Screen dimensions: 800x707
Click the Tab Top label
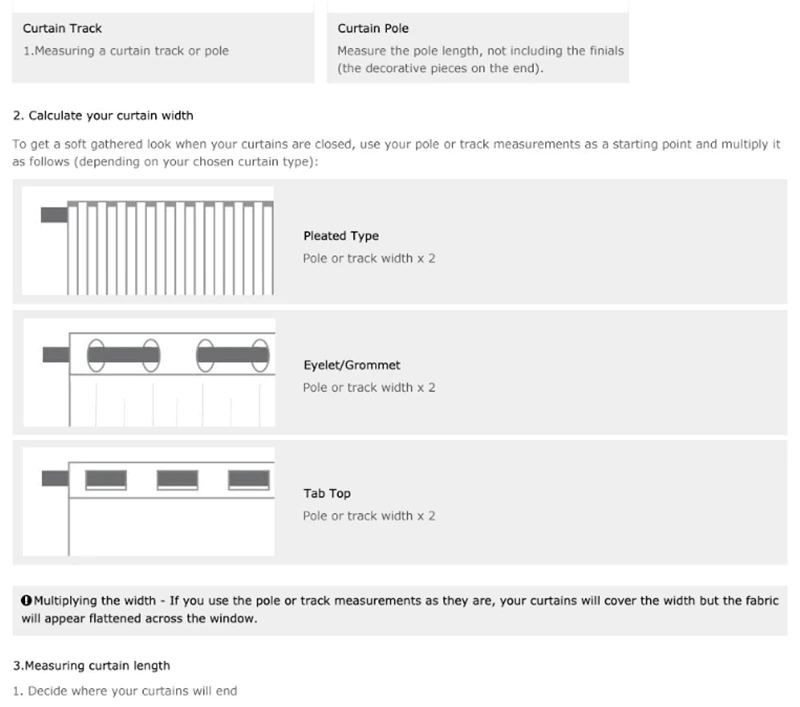327,494
